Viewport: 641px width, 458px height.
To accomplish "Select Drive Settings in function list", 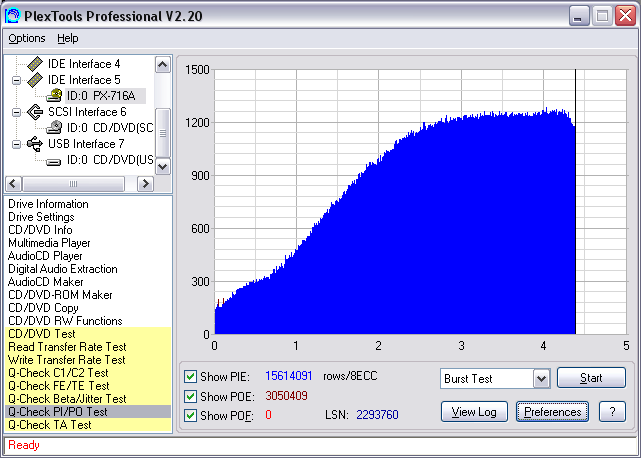I will click(41, 217).
